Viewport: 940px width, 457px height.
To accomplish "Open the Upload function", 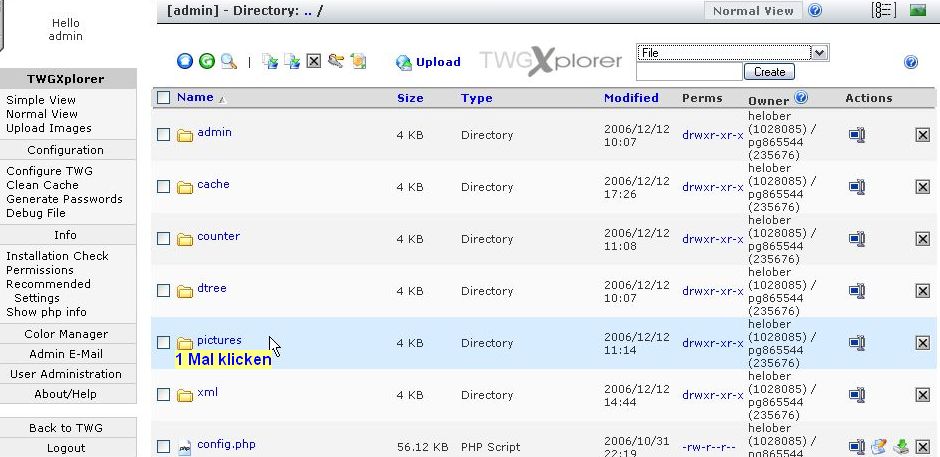I will pos(428,62).
